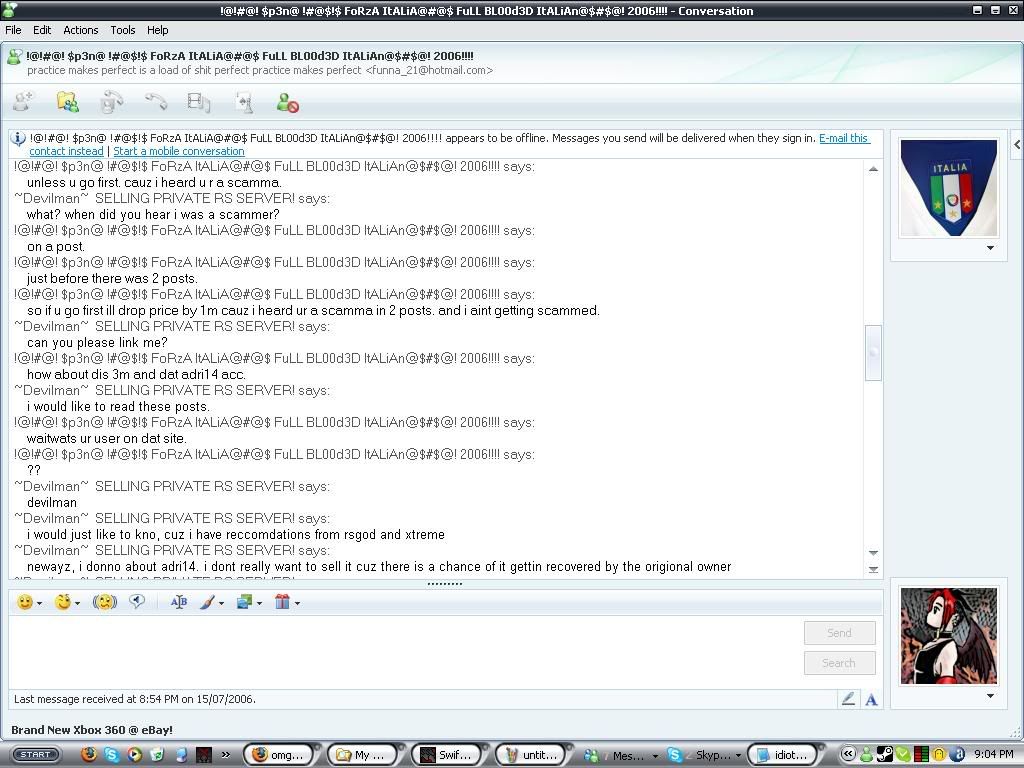
Task: Open the Actions menu
Action: coord(81,30)
